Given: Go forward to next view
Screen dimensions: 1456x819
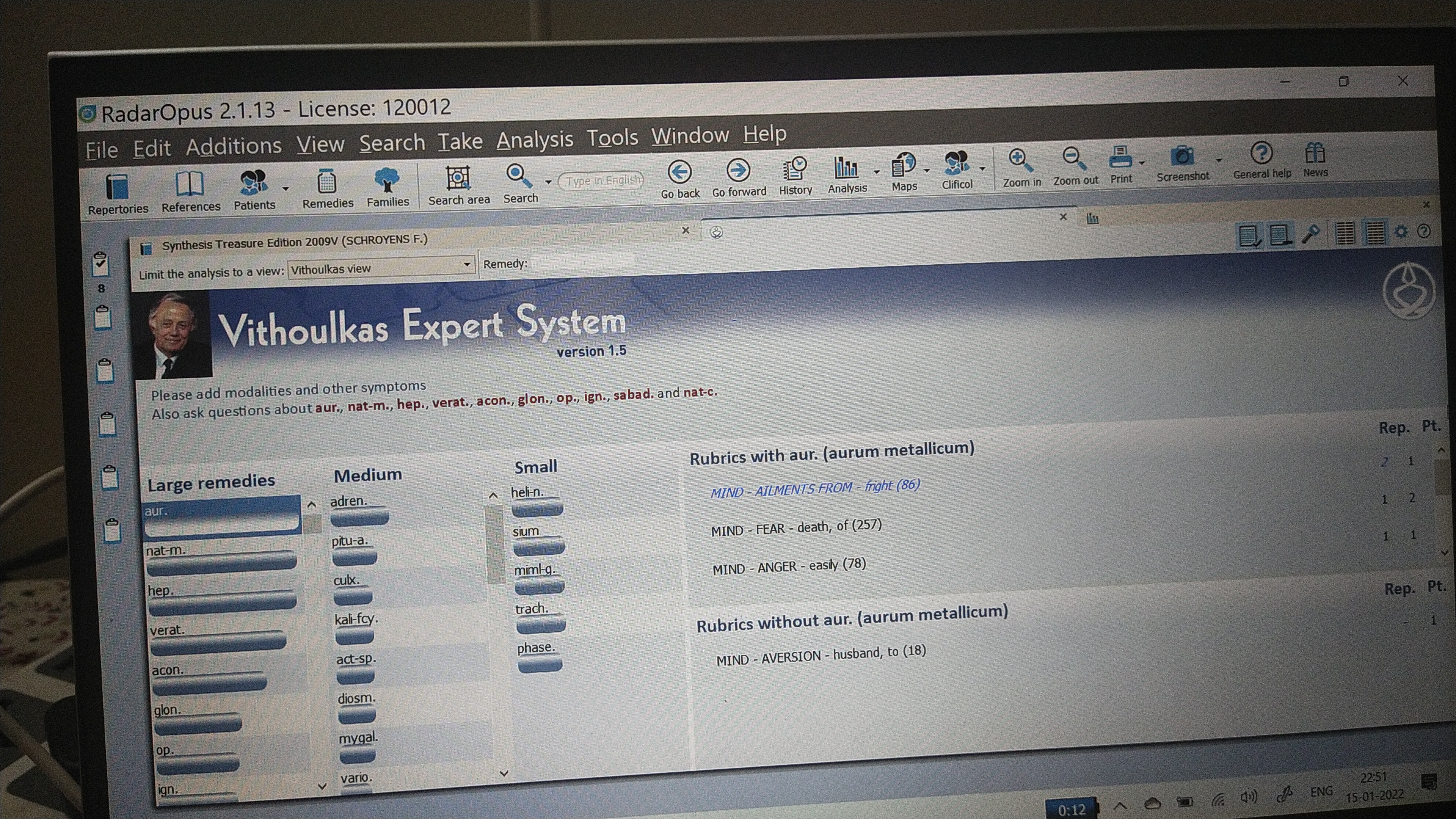Looking at the screenshot, I should [739, 177].
